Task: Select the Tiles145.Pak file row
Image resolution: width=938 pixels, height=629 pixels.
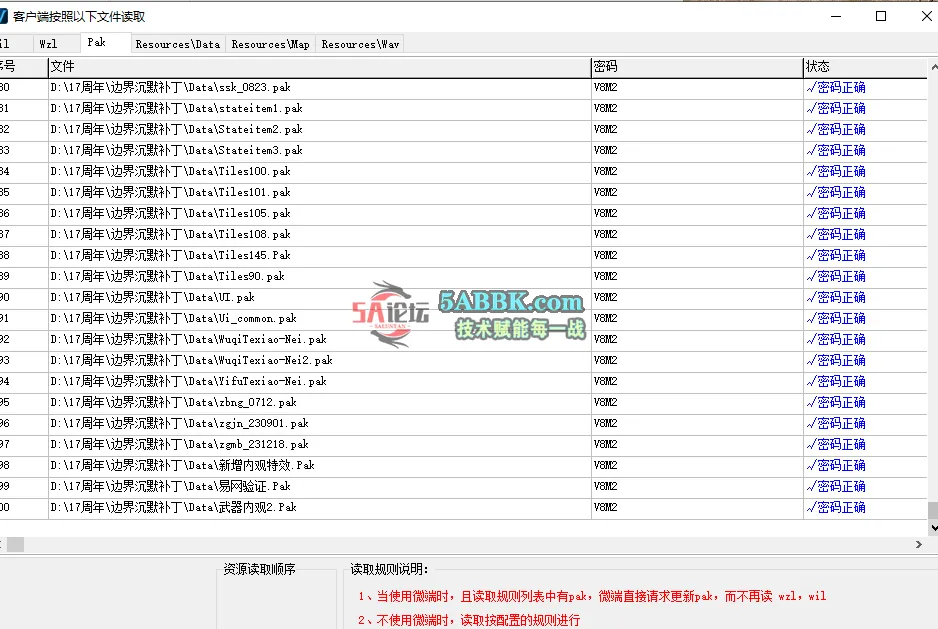Action: coord(464,255)
